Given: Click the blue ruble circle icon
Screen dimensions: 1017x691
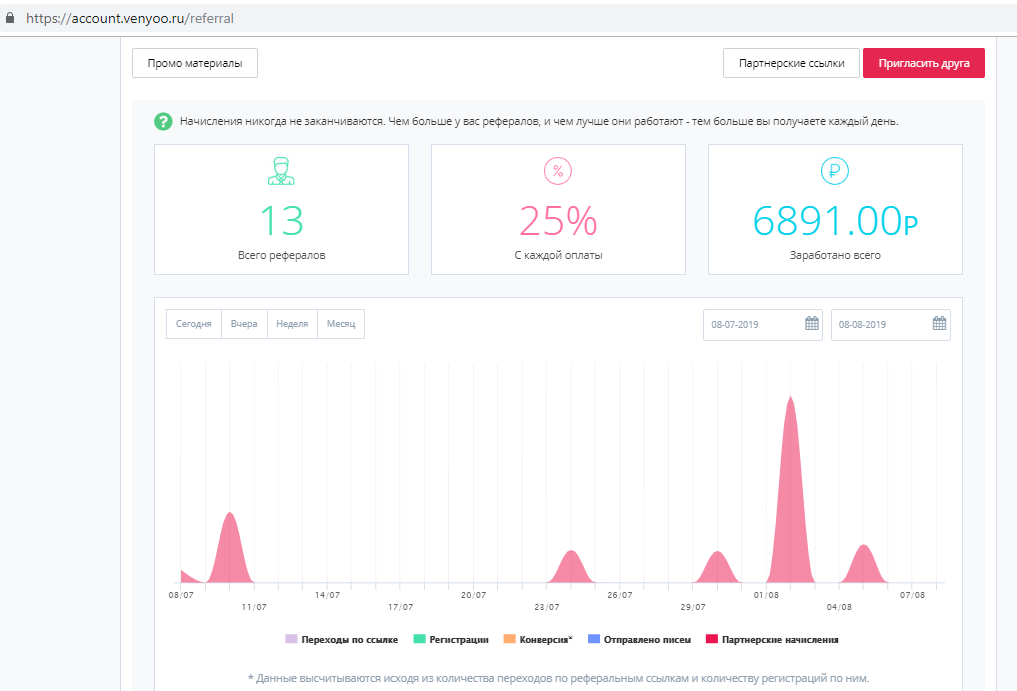Looking at the screenshot, I should tap(835, 171).
